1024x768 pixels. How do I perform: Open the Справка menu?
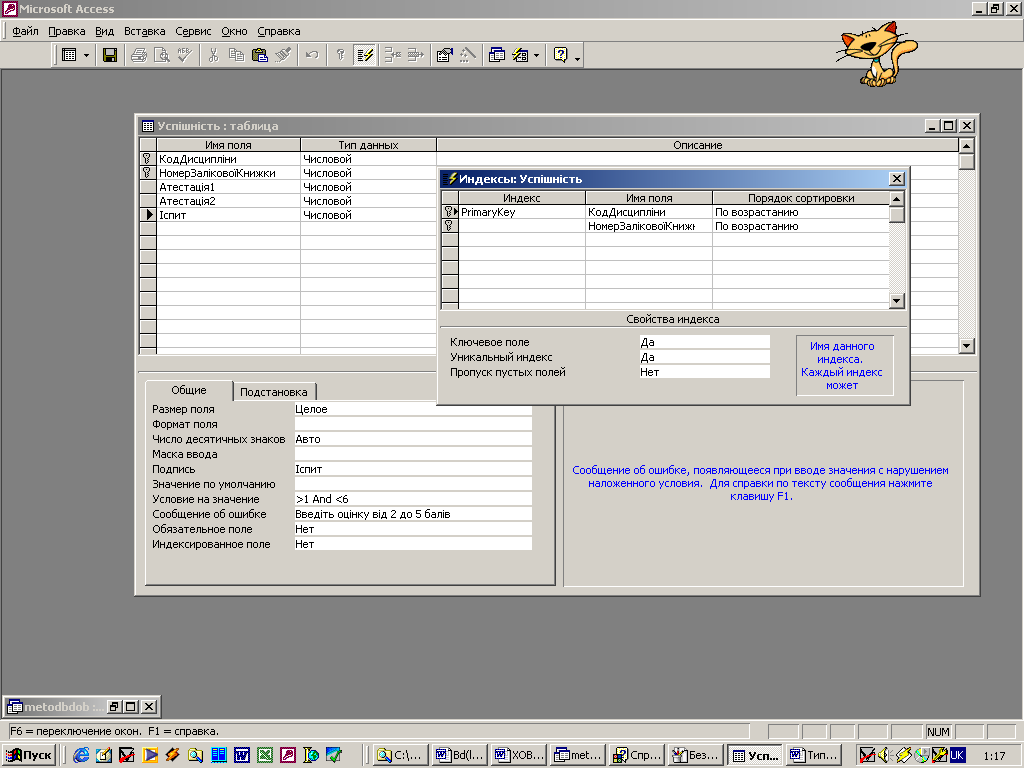click(x=279, y=31)
